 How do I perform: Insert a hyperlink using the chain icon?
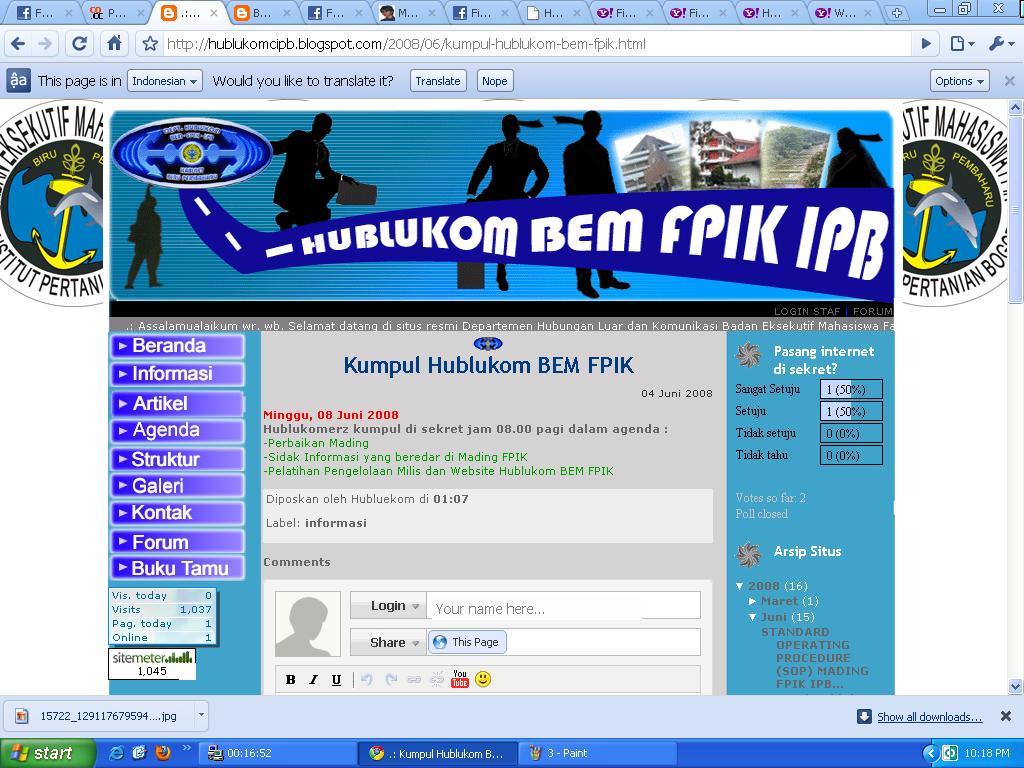click(415, 679)
